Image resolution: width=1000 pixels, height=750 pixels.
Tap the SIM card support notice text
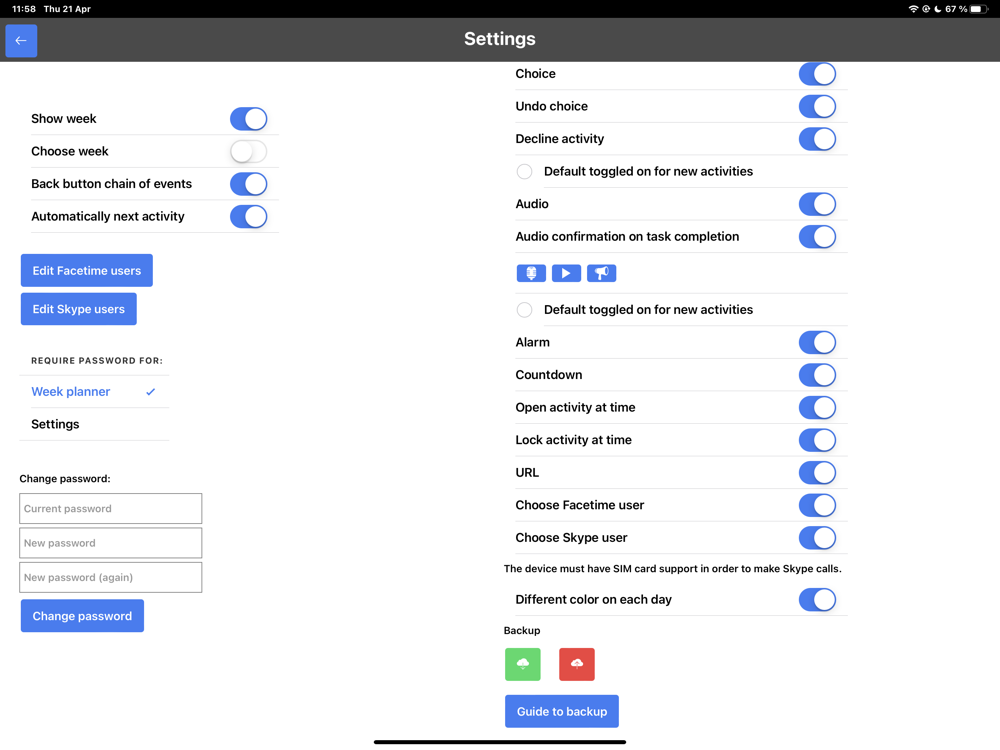click(x=672, y=569)
